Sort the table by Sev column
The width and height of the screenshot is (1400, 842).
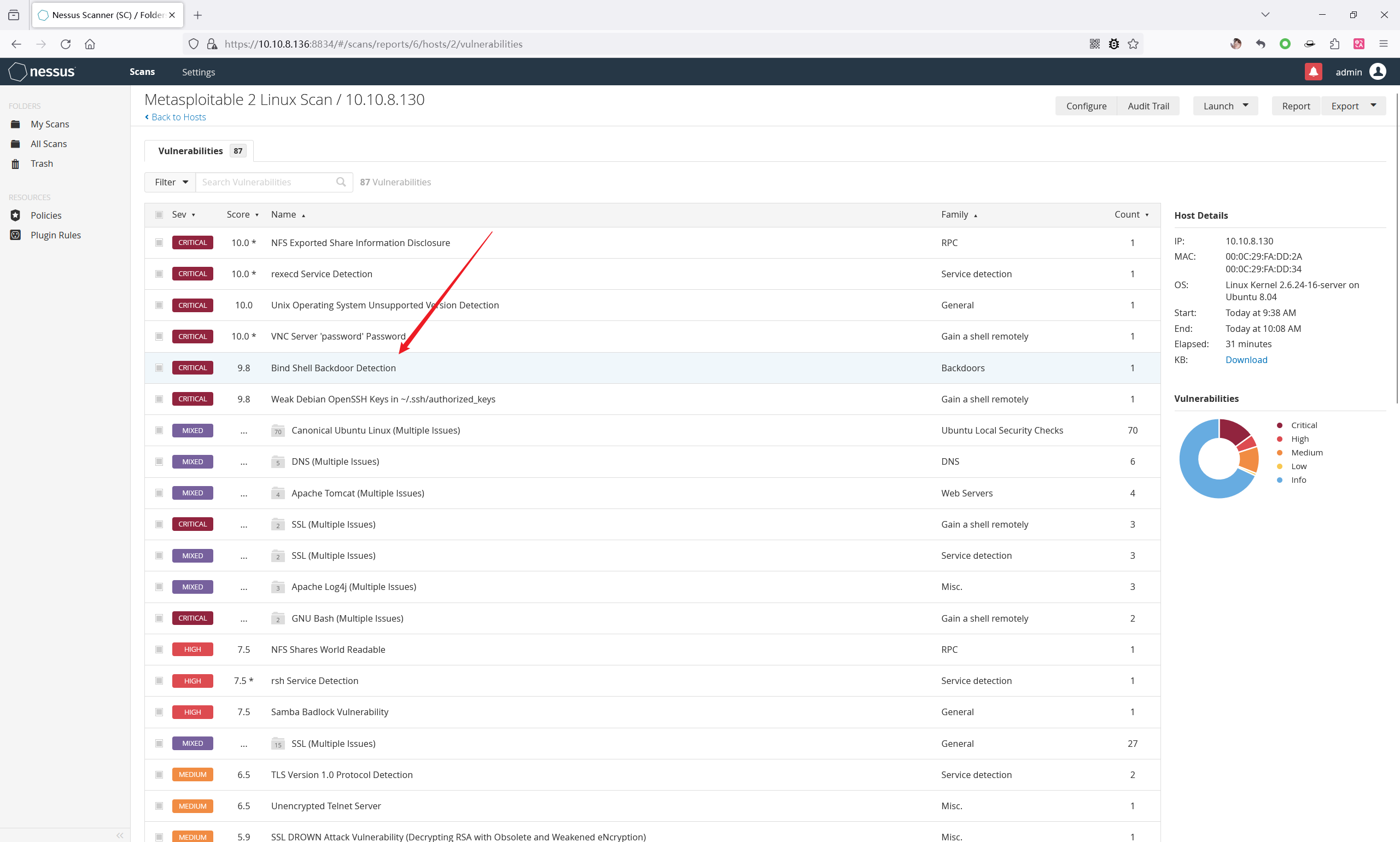(x=183, y=214)
